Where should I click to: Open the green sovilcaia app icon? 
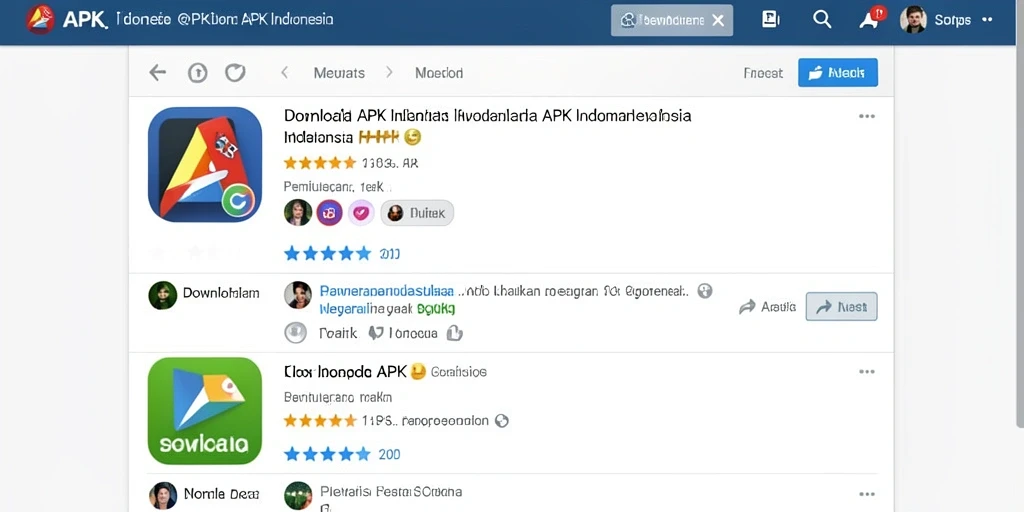pyautogui.click(x=205, y=411)
